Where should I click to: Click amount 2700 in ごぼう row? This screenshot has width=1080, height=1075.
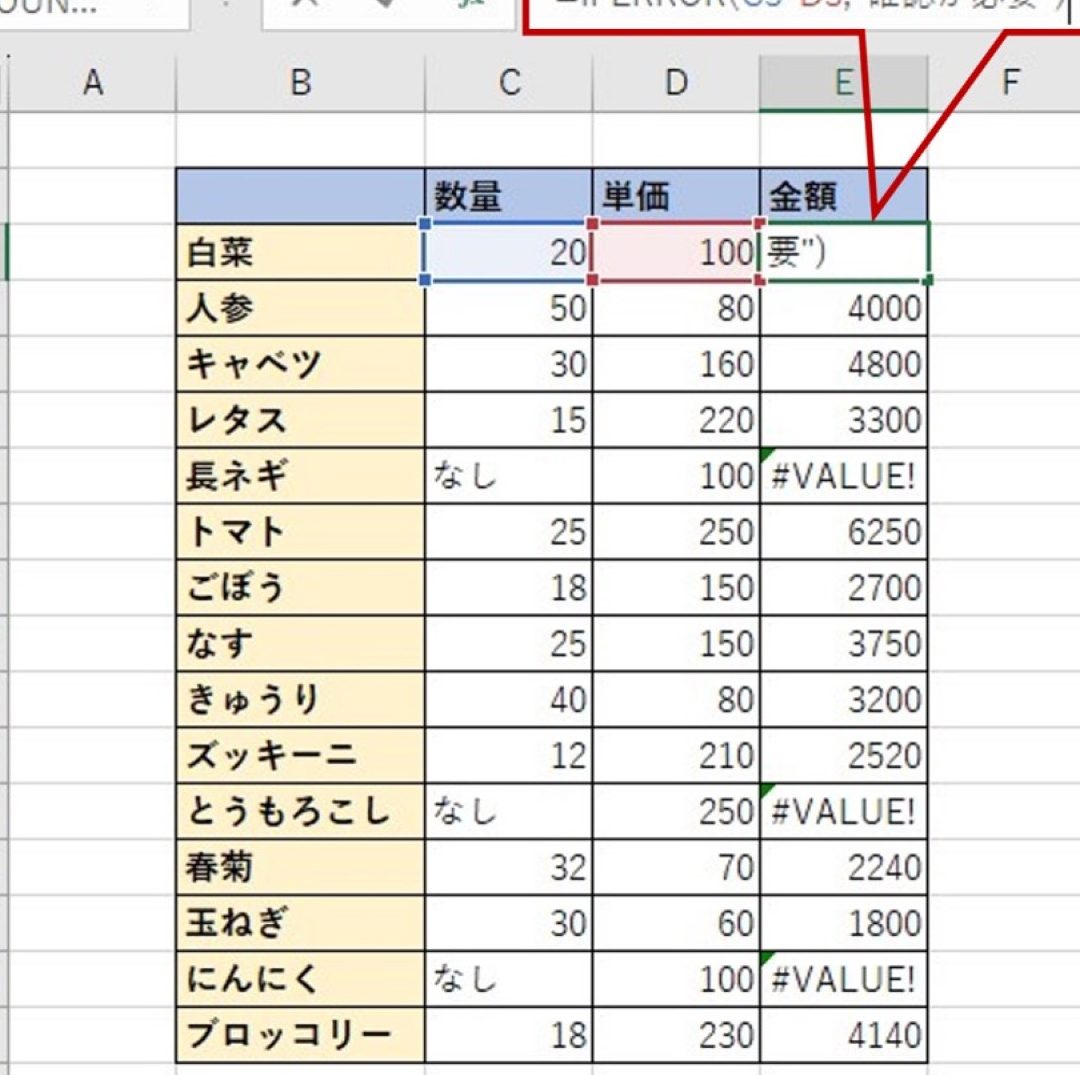(844, 587)
